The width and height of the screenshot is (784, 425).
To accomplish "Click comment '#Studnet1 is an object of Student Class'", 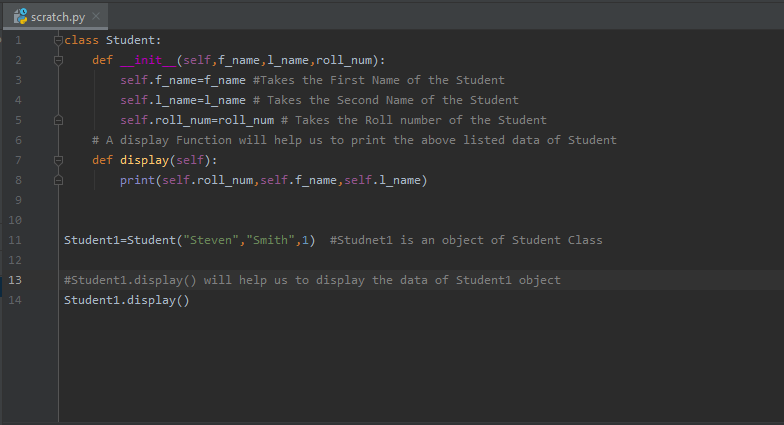I will pyautogui.click(x=466, y=240).
